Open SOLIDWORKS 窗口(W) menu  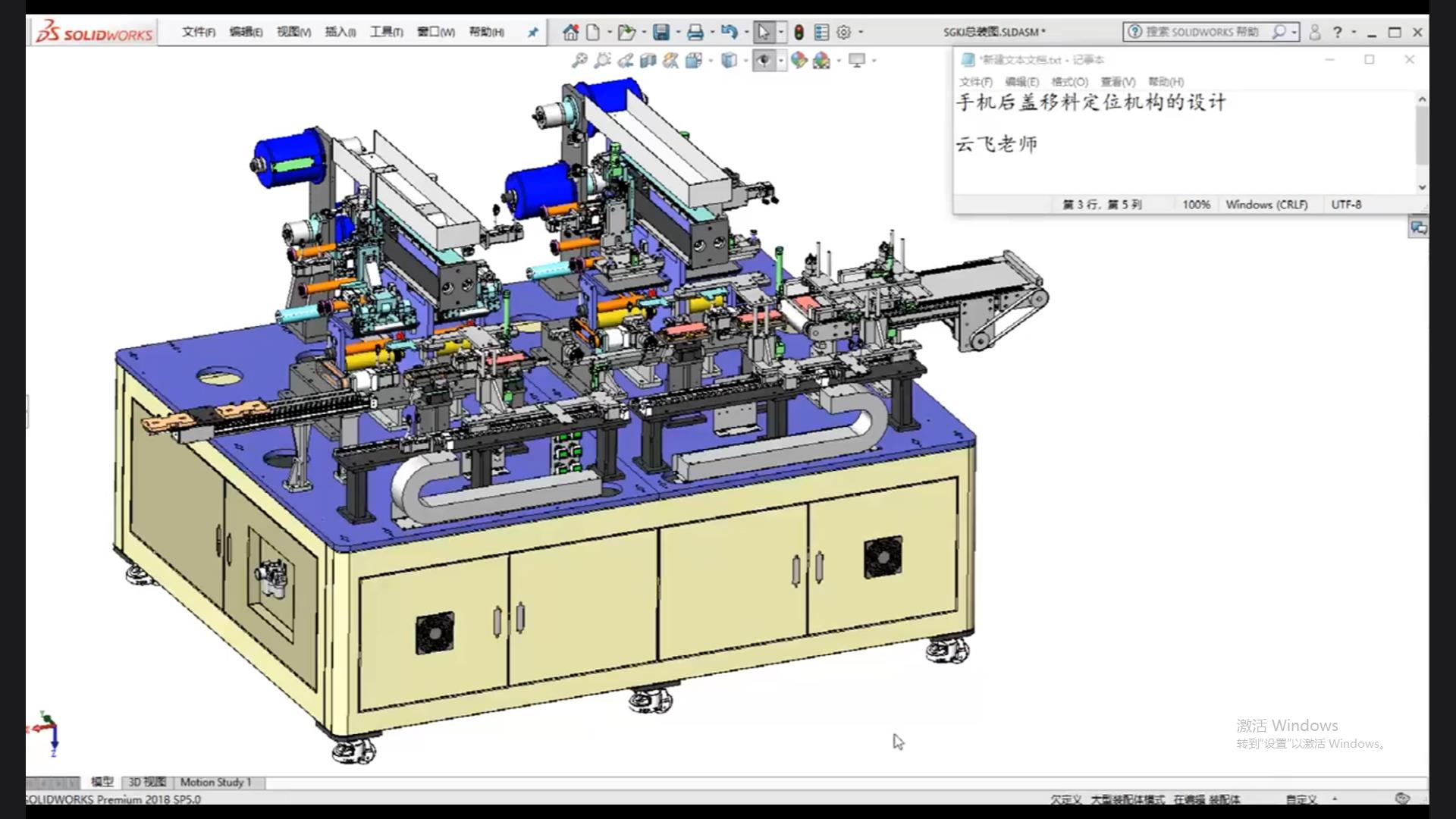pyautogui.click(x=436, y=32)
